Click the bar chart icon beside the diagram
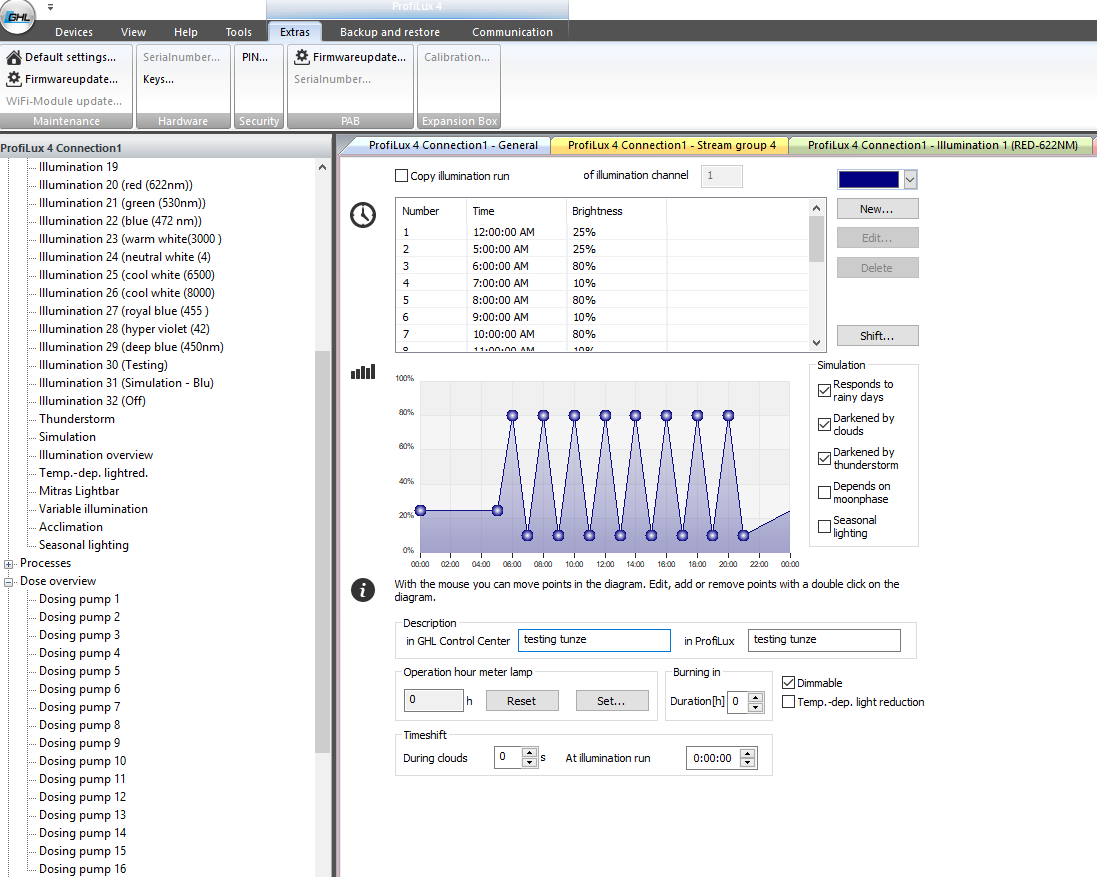Image resolution: width=1097 pixels, height=877 pixels. [363, 372]
